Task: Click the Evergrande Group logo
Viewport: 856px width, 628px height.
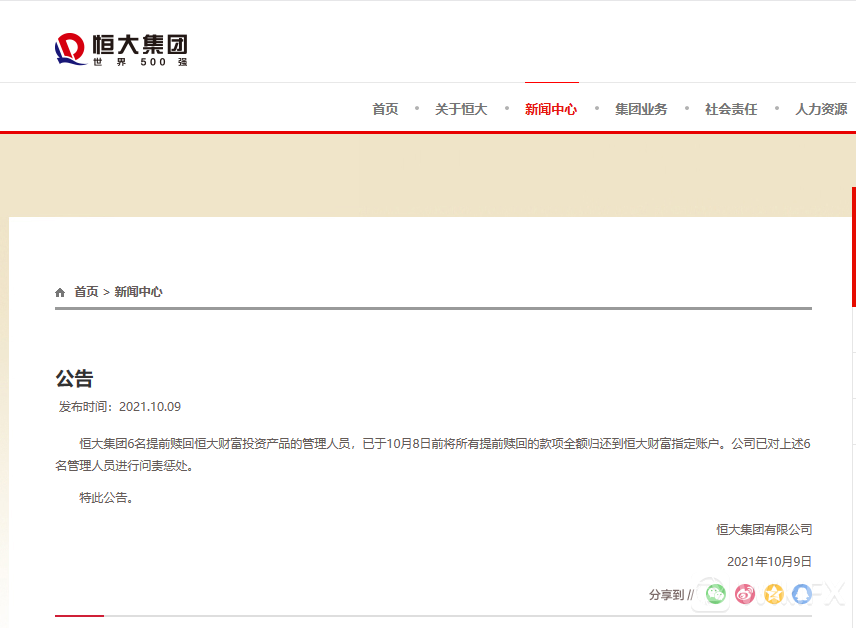Action: (121, 50)
